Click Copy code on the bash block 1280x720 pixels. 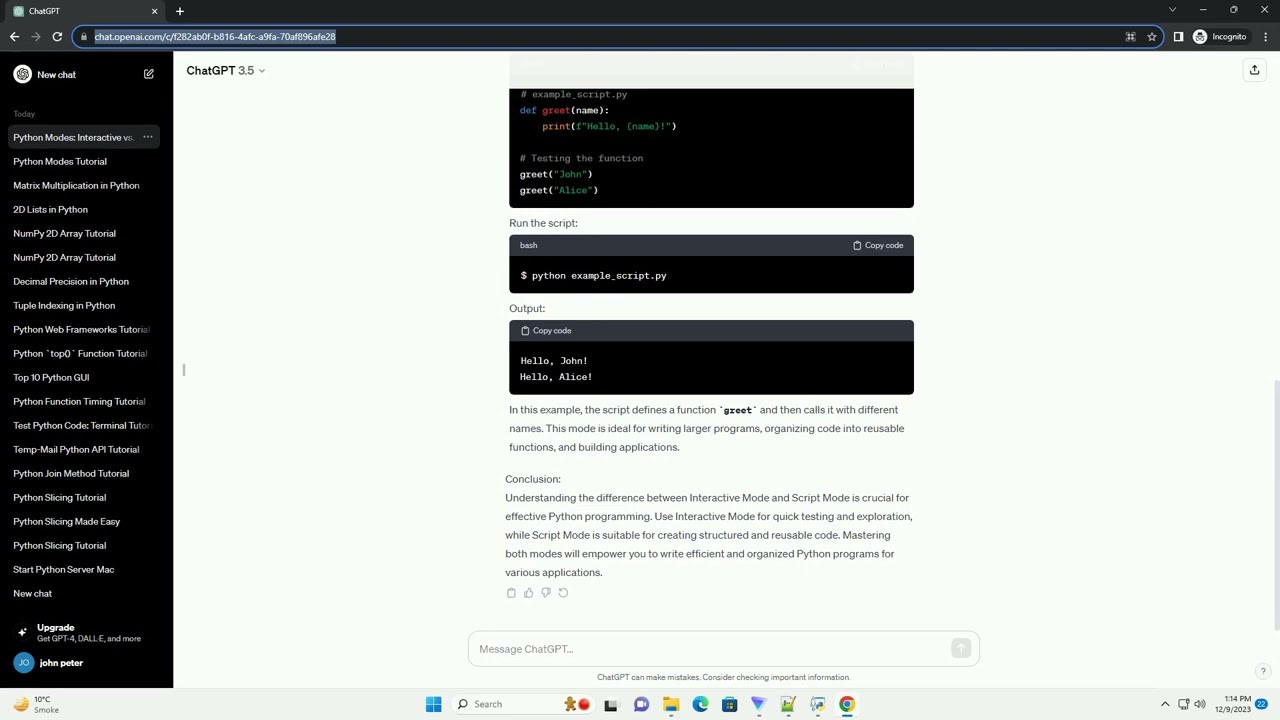[x=878, y=245]
